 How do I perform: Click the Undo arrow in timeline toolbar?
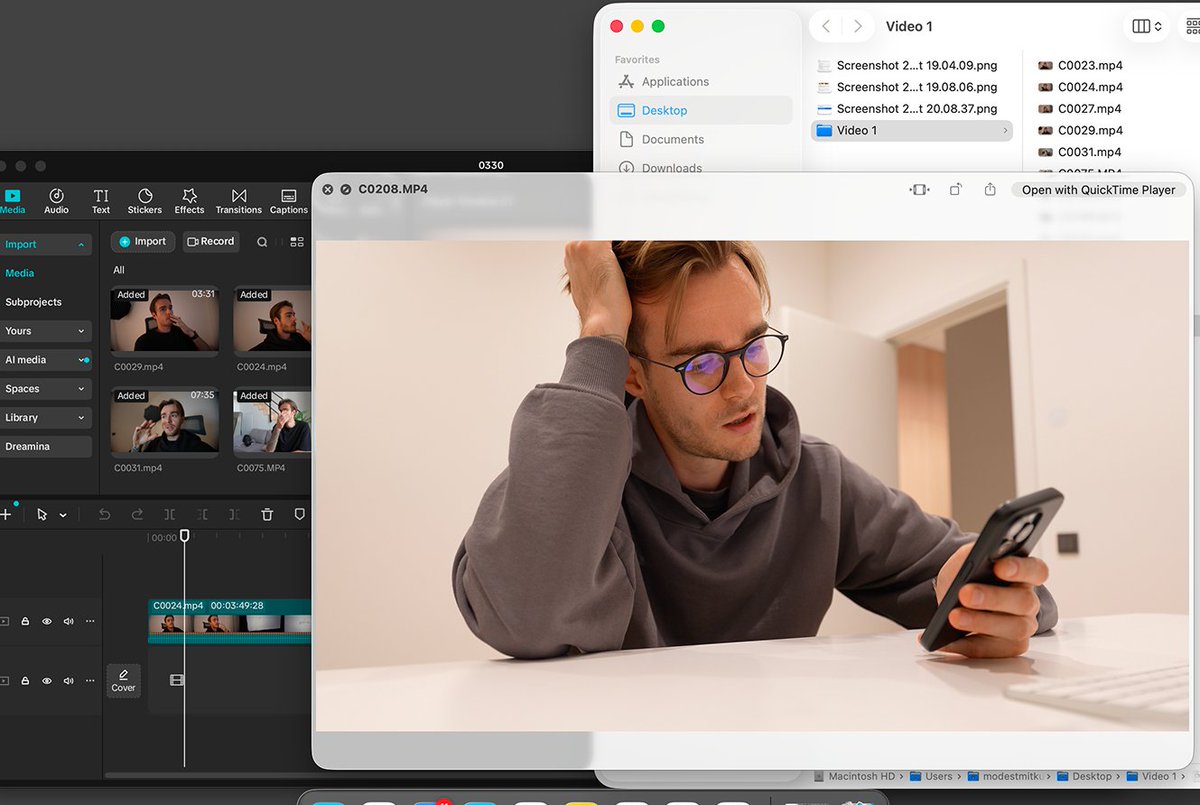click(104, 515)
